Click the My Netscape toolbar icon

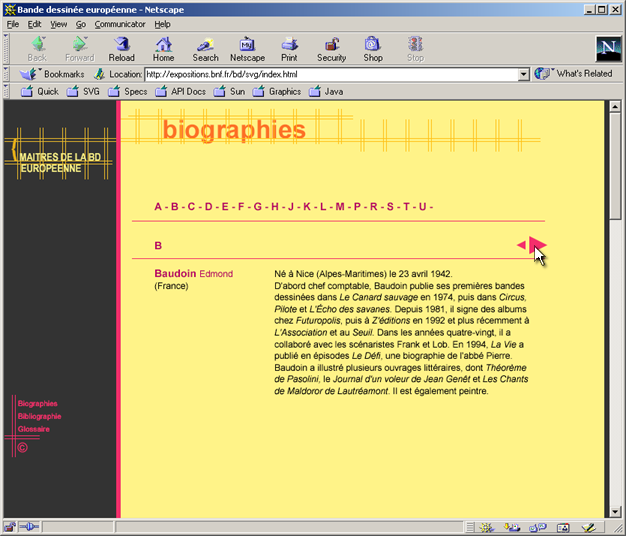(247, 49)
